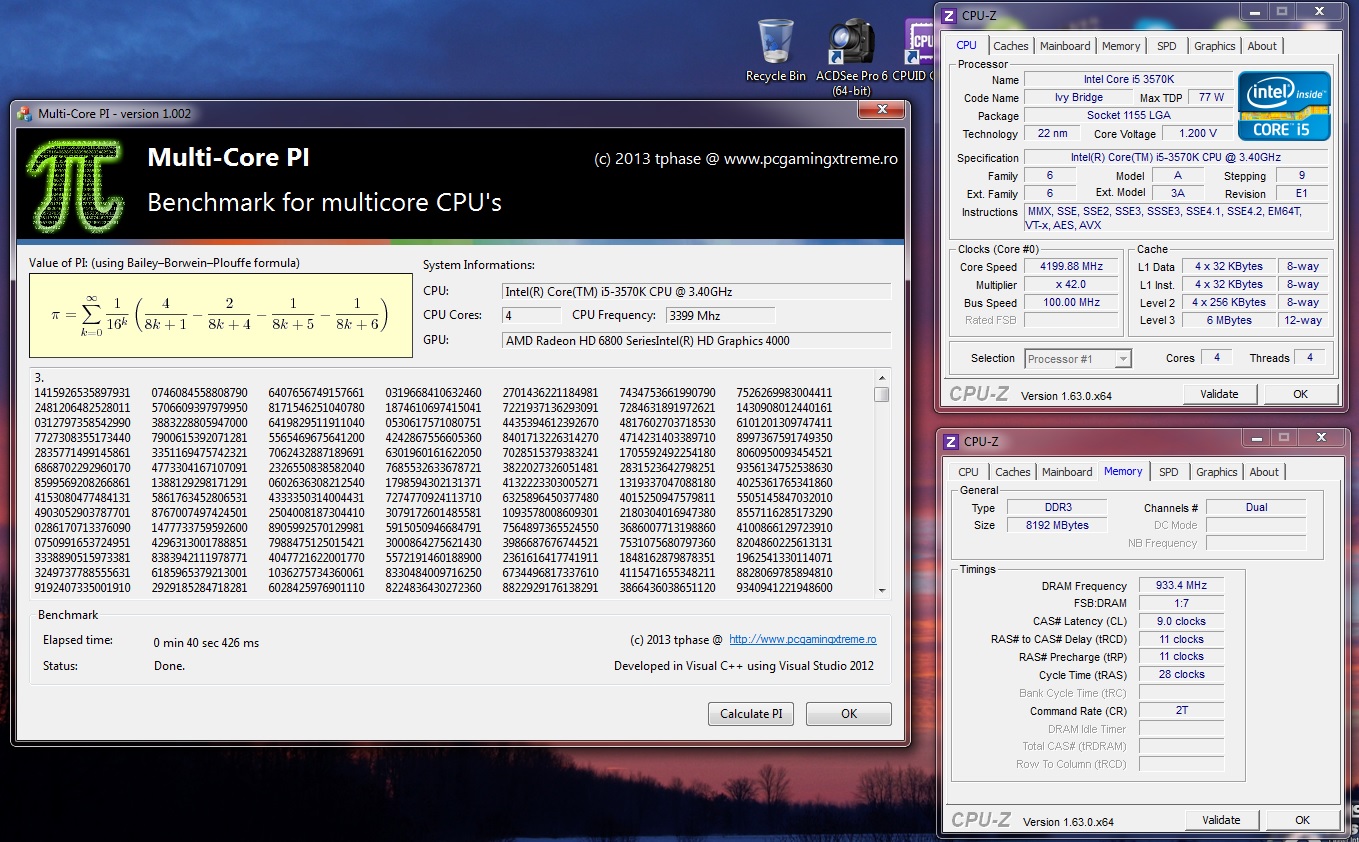Click the PI digits scrollbar thumb
1359x842 pixels.
[881, 394]
